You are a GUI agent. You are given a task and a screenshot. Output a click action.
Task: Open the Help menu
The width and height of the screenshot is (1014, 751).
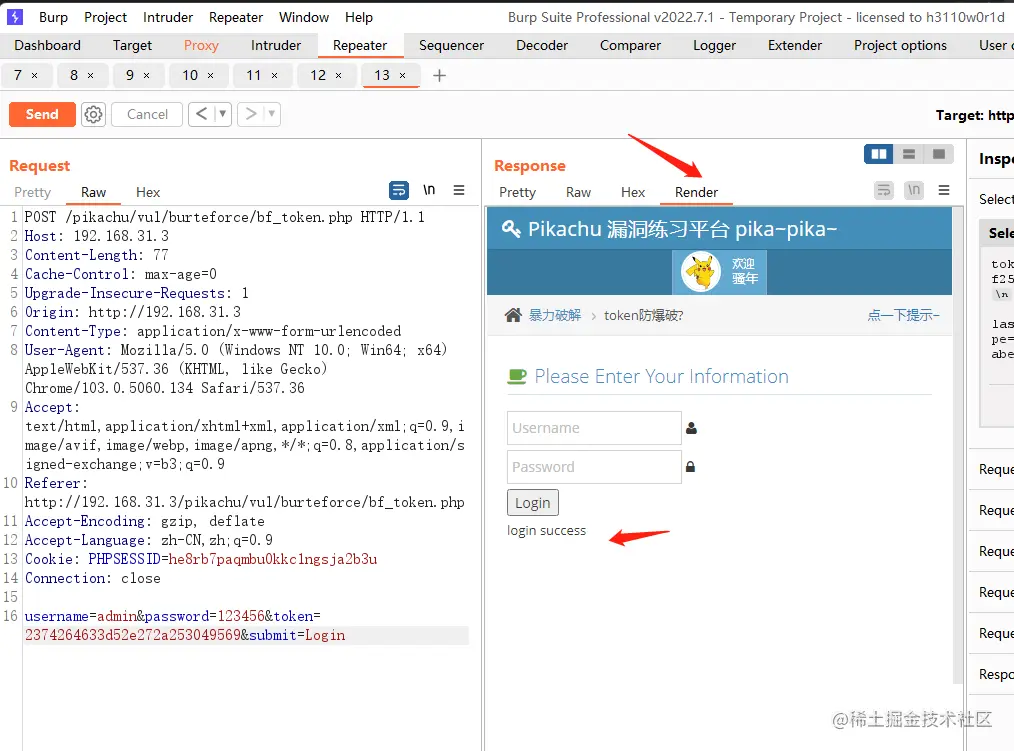point(359,17)
